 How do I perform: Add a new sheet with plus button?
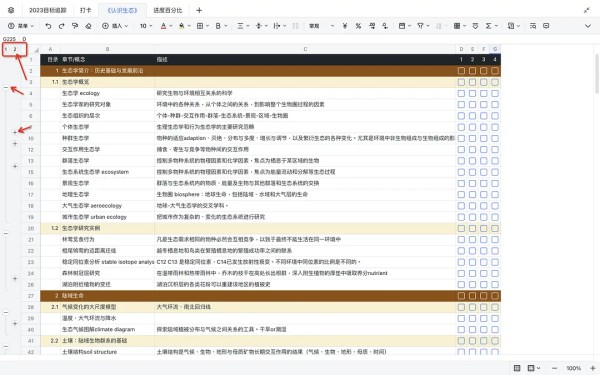(x=199, y=10)
